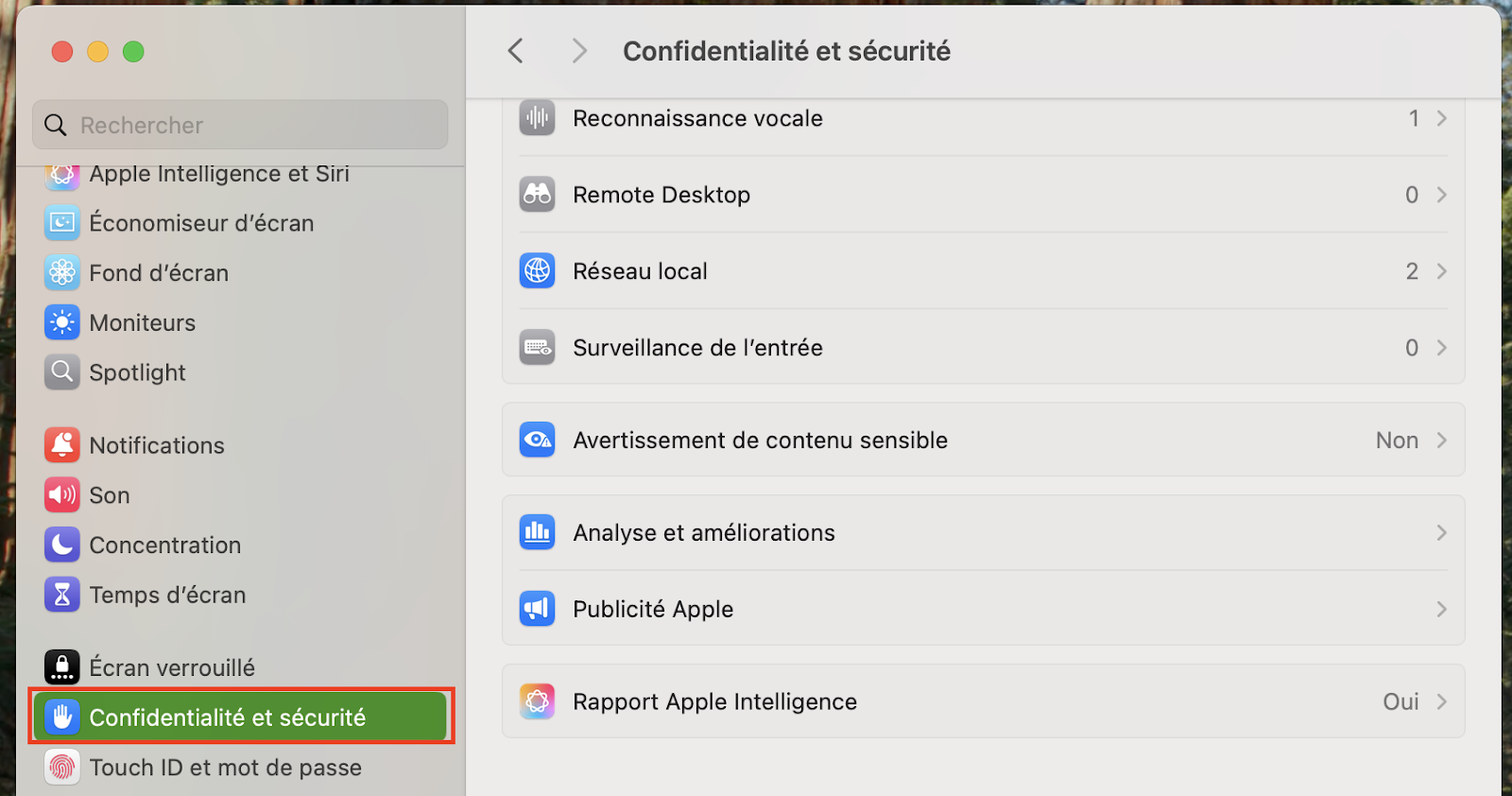This screenshot has width=1512, height=796.
Task: Select the Remote Desktop binoculars icon
Action: (x=537, y=194)
